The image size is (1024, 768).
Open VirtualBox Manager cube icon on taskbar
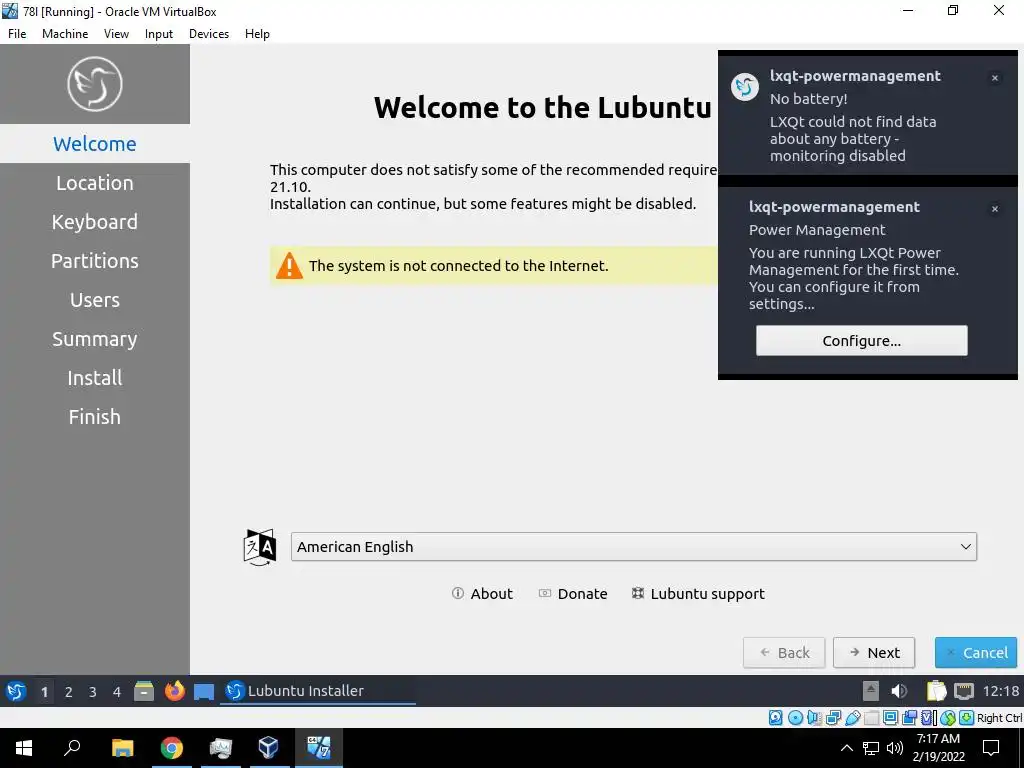(268, 748)
